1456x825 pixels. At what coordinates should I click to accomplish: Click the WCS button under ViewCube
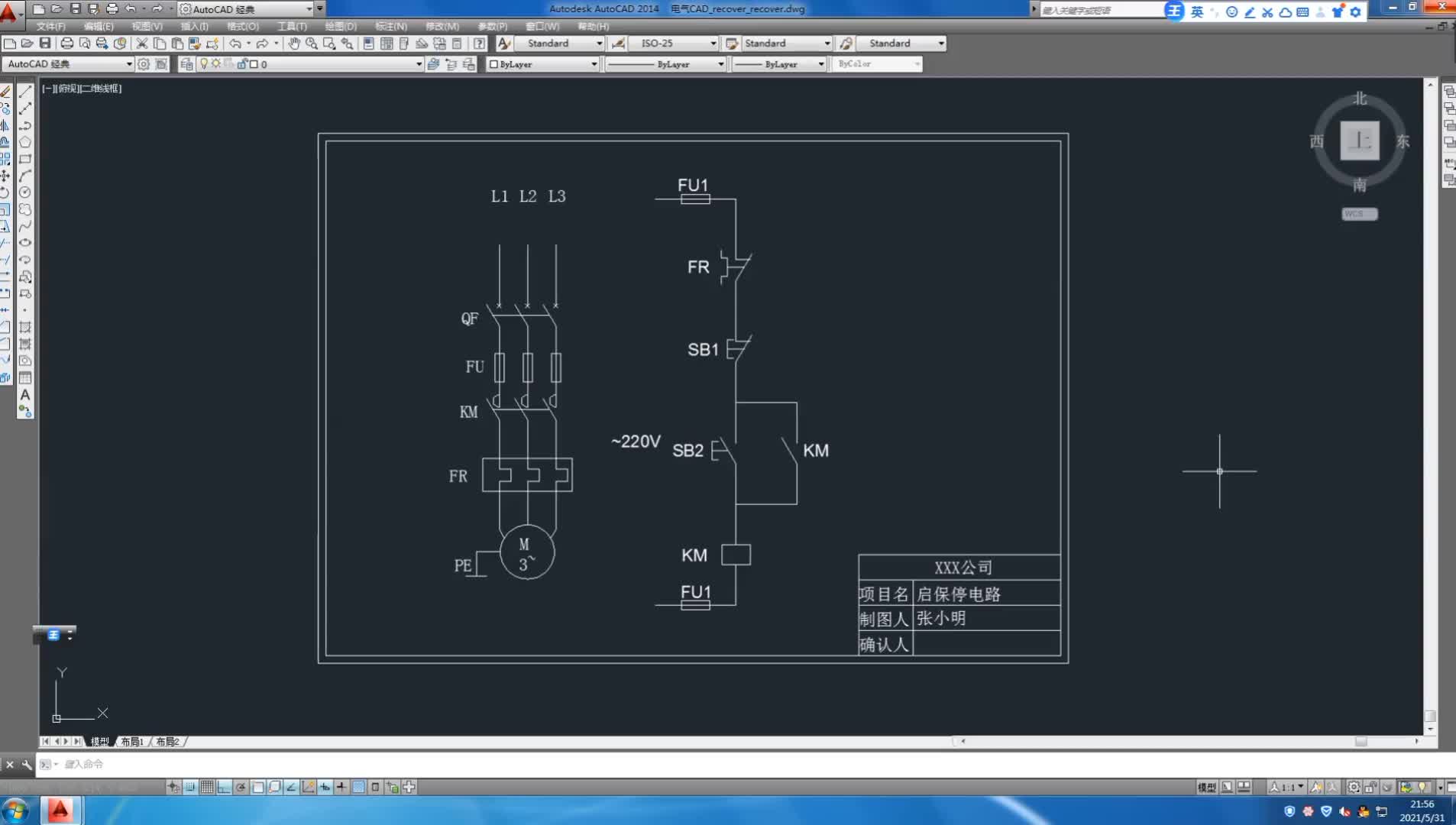(1360, 214)
